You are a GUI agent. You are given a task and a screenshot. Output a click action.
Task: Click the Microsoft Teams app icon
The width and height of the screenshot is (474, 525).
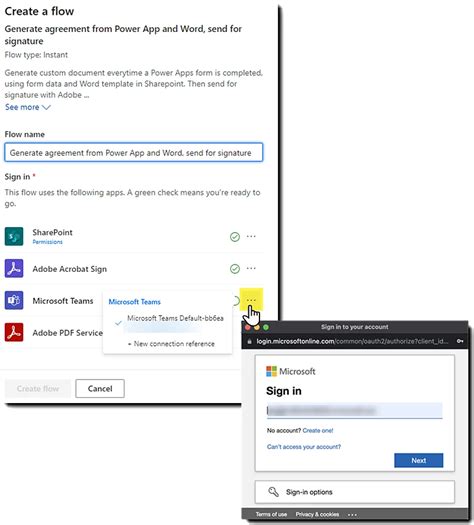coord(14,300)
